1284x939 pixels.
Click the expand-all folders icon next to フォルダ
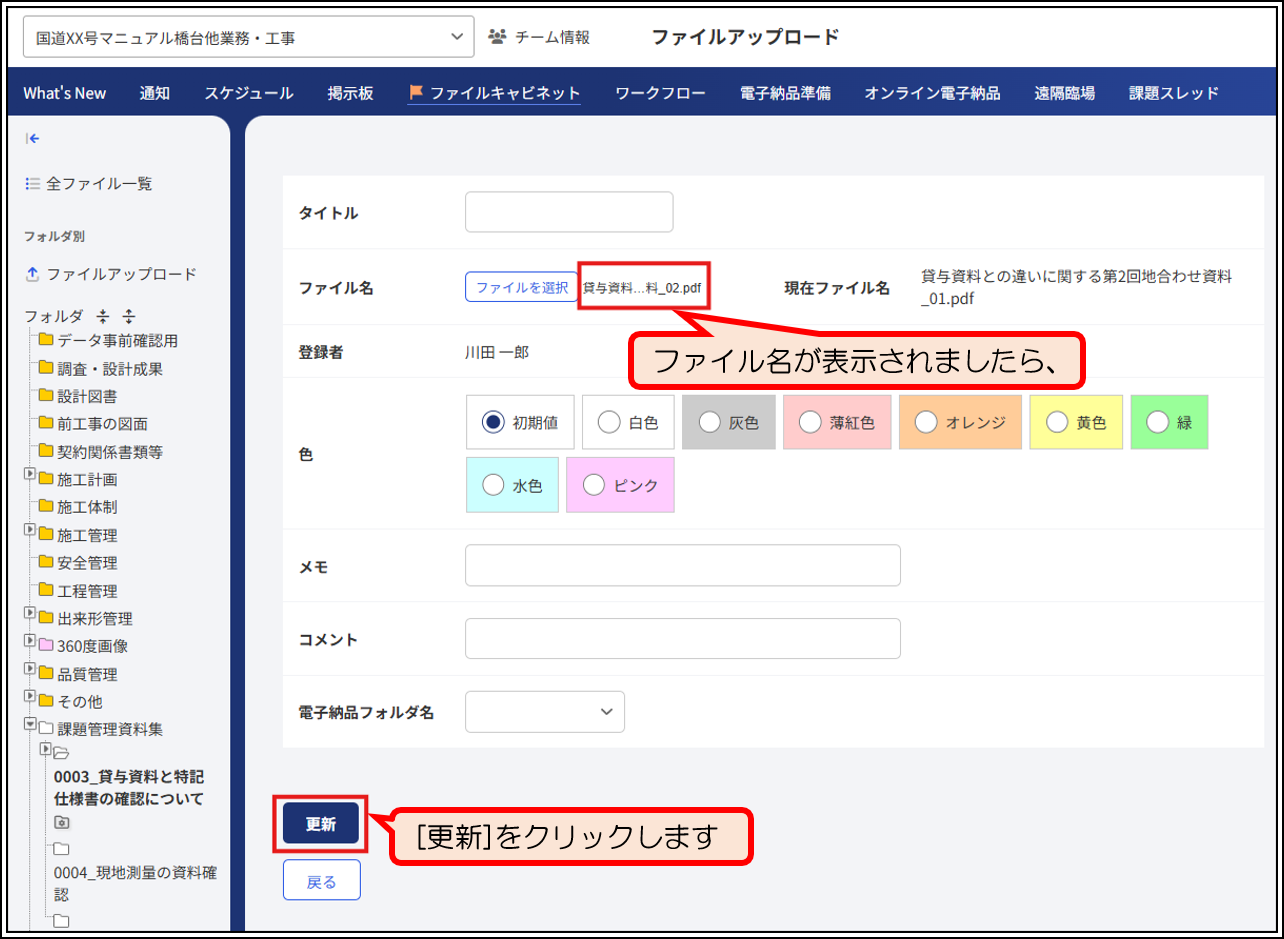coord(127,316)
